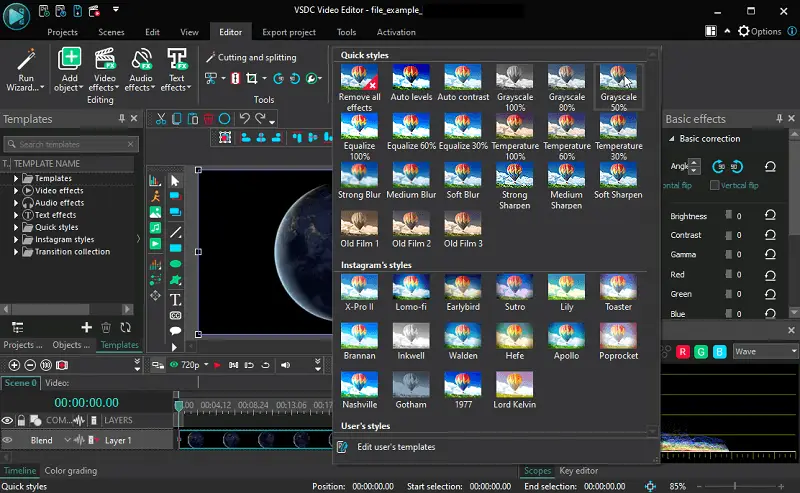Click the undo arrow in editor toolbar
This screenshot has width=800, height=493.
[244, 119]
